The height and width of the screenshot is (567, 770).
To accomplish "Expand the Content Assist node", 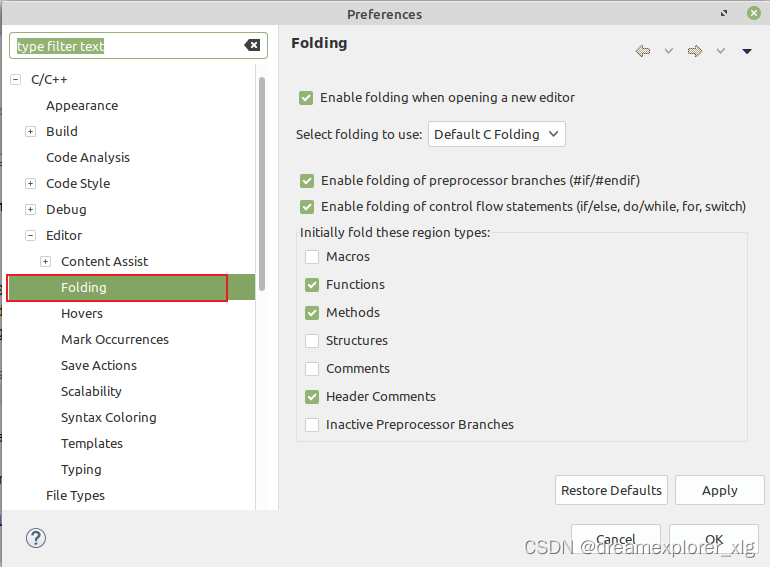I will coord(45,261).
